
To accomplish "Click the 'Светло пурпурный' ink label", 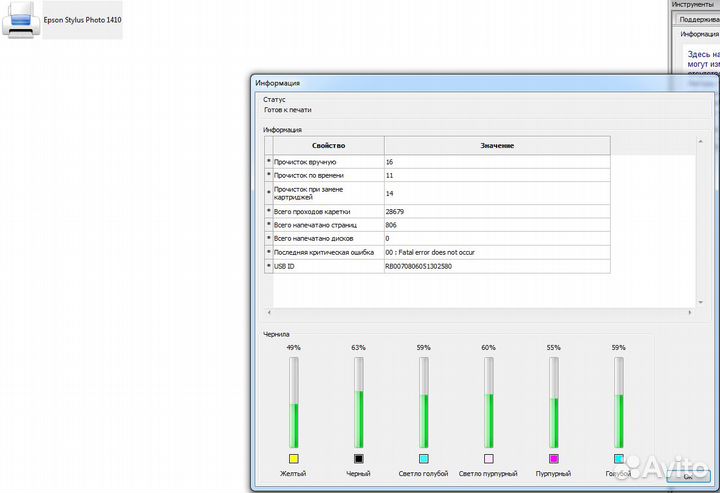I will click(x=488, y=473).
